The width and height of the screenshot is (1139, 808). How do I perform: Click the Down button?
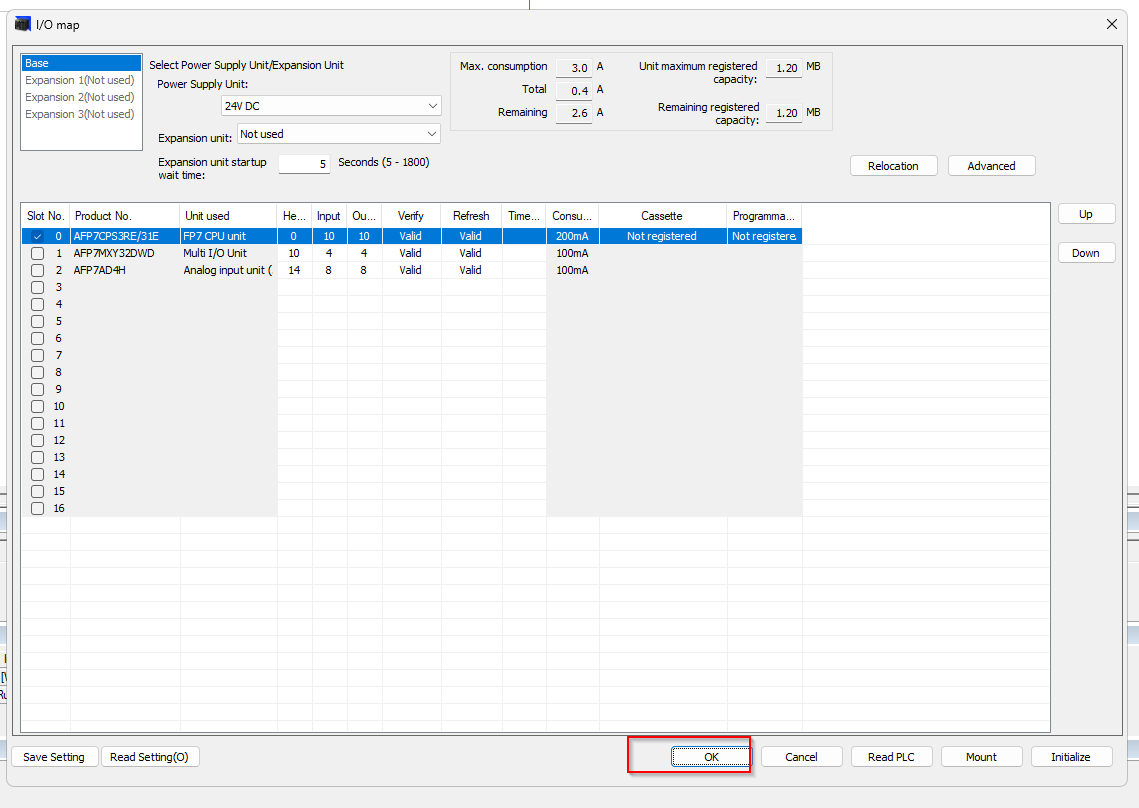coord(1086,253)
